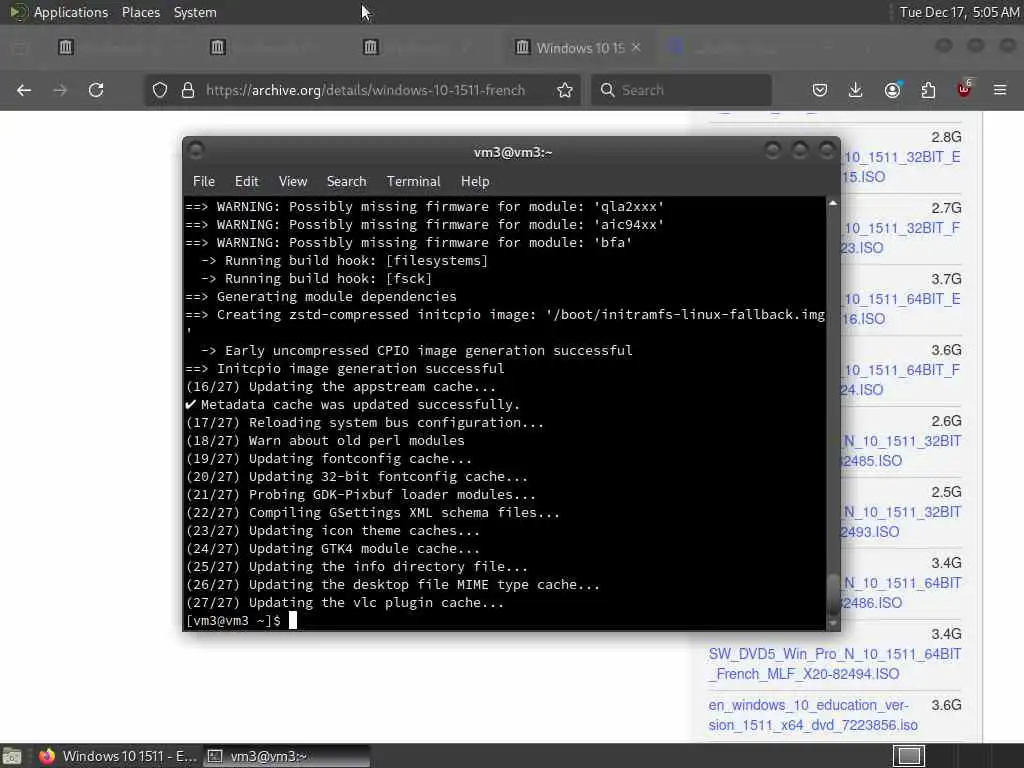Open the terminal View menu
This screenshot has height=768, width=1024.
(293, 182)
